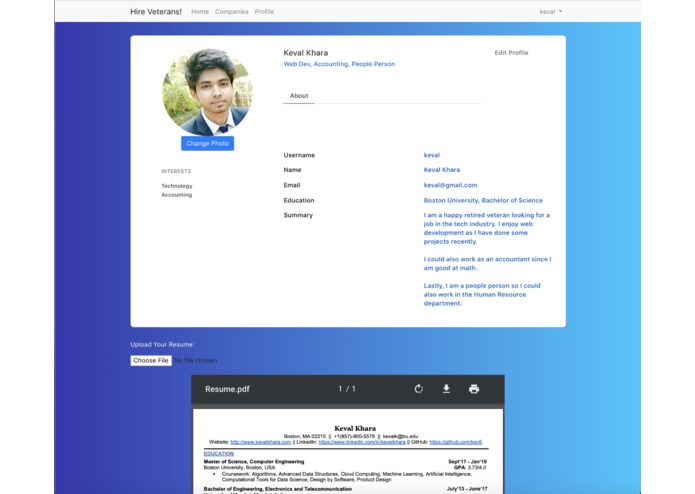The width and height of the screenshot is (695, 494).
Task: Click the Education label
Action: click(x=299, y=200)
